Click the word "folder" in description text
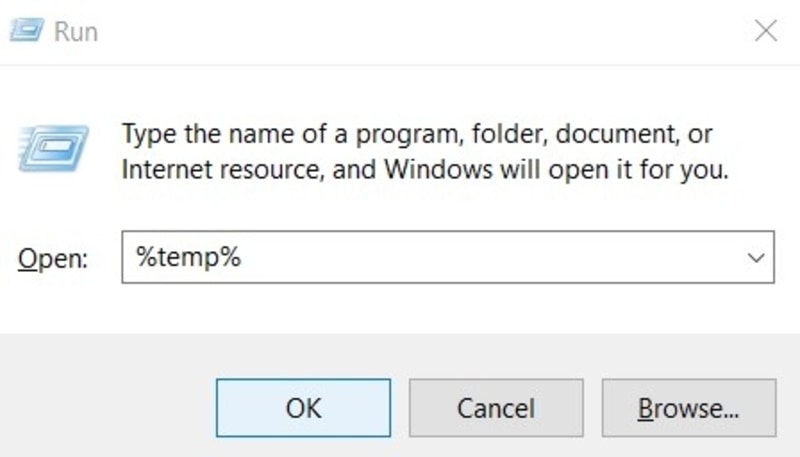800x457 pixels. [x=510, y=134]
